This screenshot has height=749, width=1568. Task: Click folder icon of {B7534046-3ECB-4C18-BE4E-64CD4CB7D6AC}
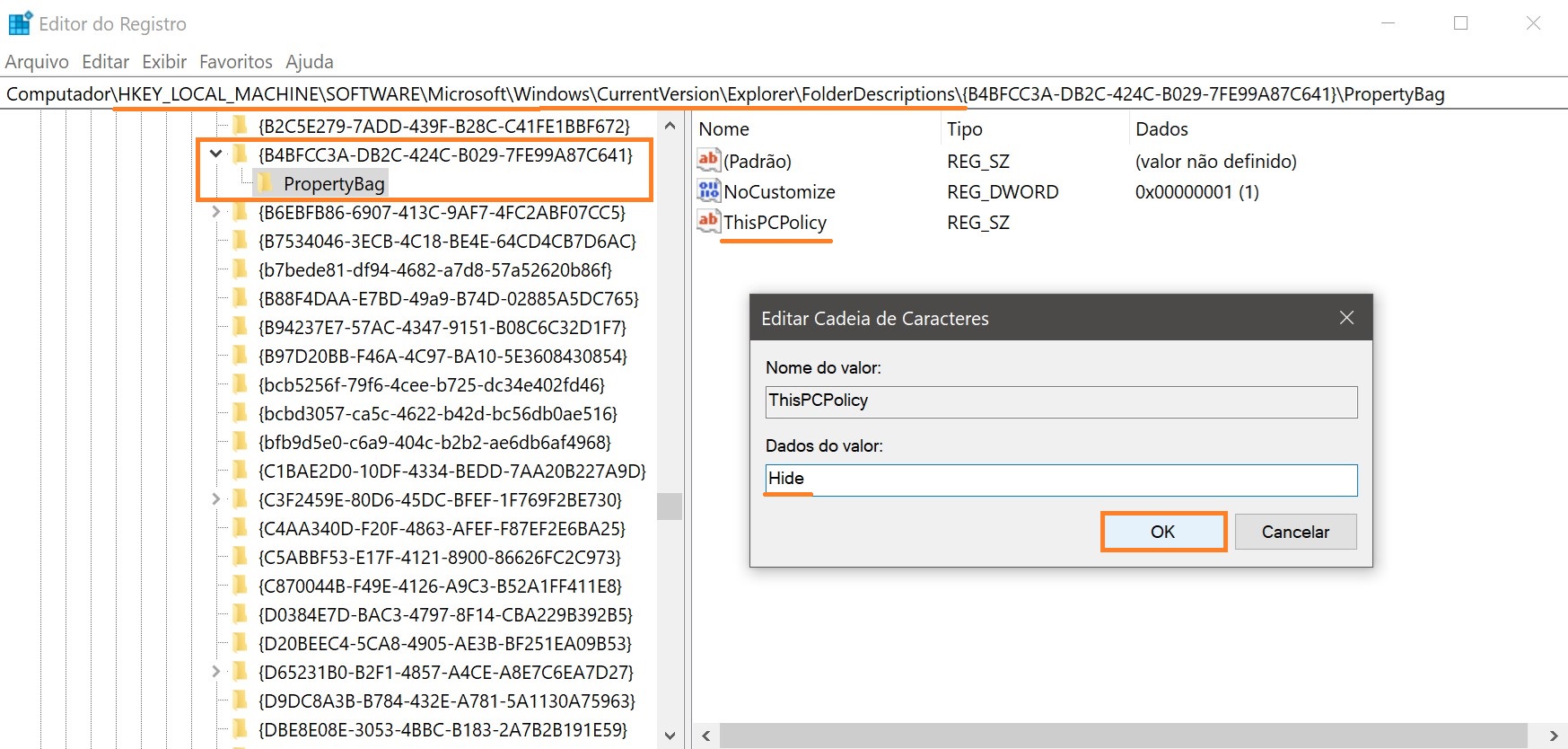point(241,241)
